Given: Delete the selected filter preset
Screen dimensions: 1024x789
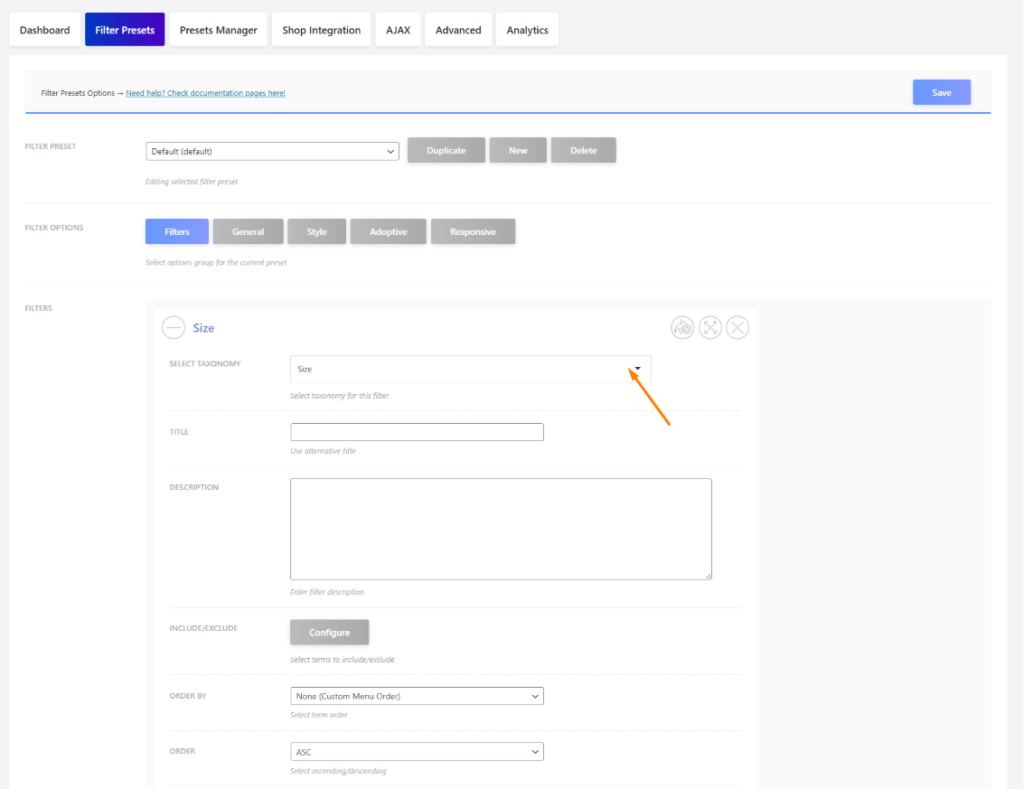Looking at the screenshot, I should click(x=583, y=150).
